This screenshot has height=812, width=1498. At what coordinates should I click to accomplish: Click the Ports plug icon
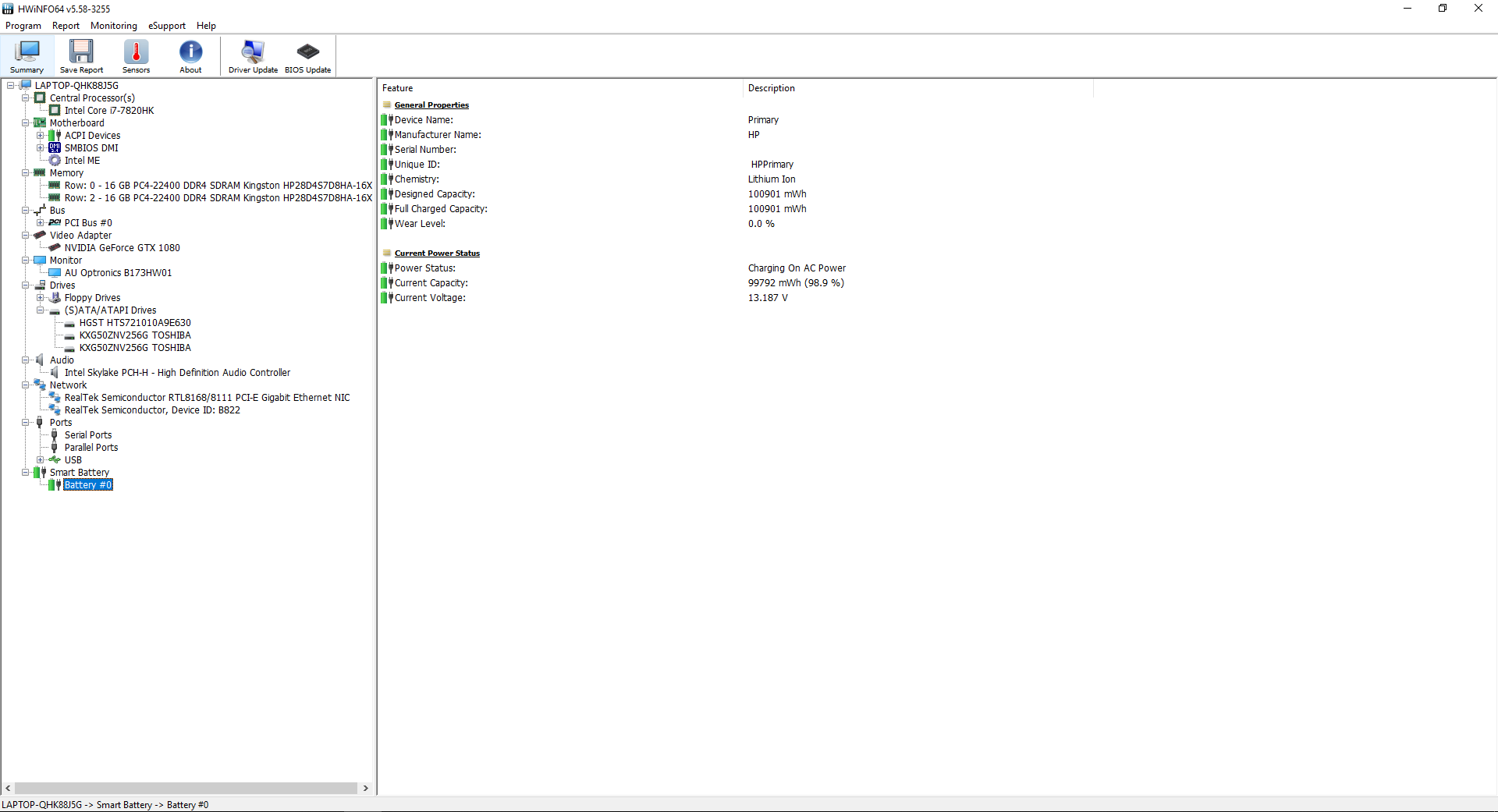(x=40, y=423)
